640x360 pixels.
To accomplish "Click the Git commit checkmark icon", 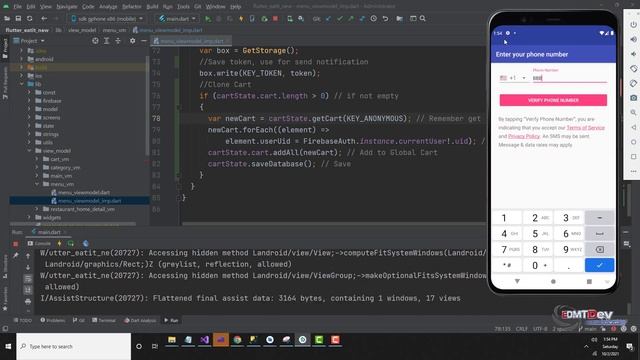I will coord(340,19).
